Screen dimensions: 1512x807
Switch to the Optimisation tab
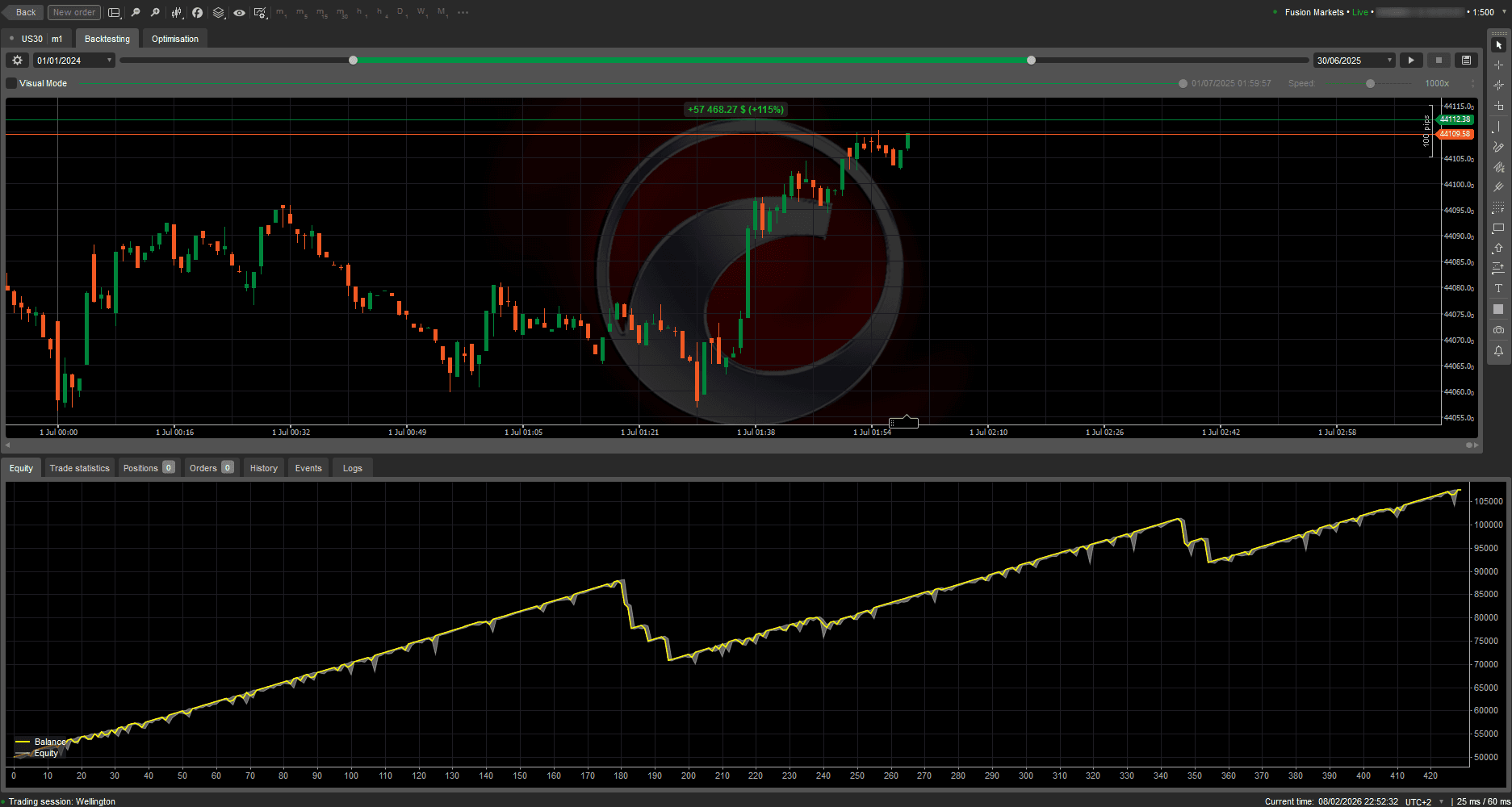point(174,38)
